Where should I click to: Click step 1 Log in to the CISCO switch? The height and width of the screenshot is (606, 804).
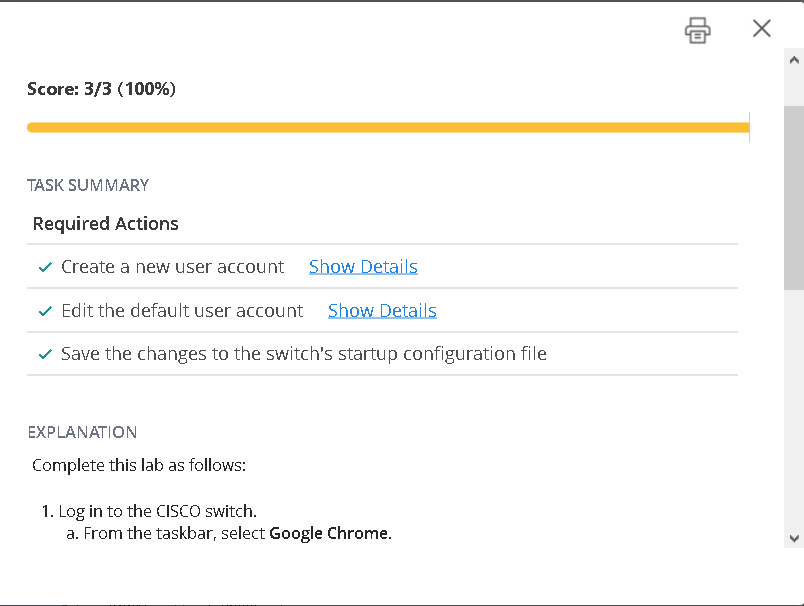tap(157, 511)
